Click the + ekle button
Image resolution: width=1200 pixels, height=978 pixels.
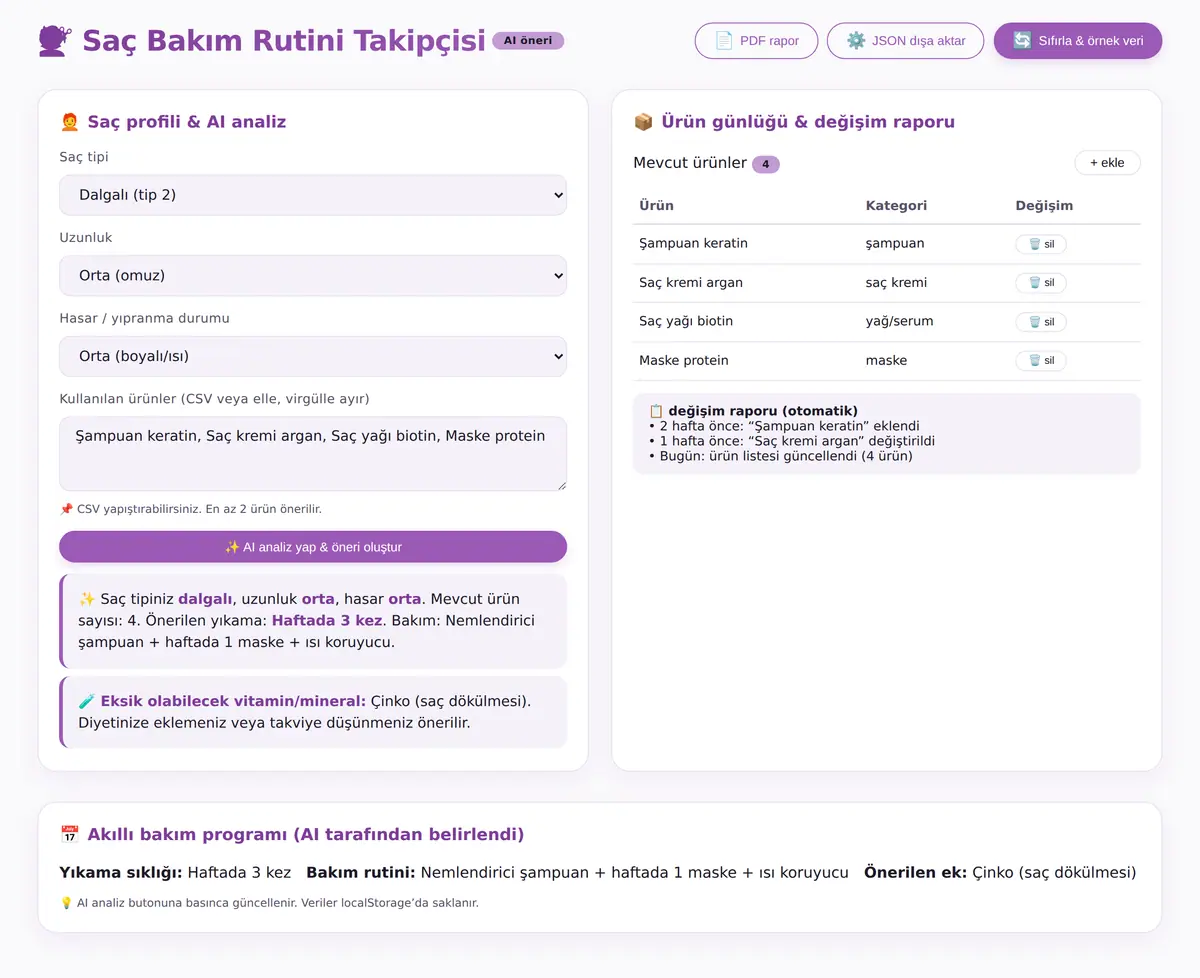(1107, 163)
